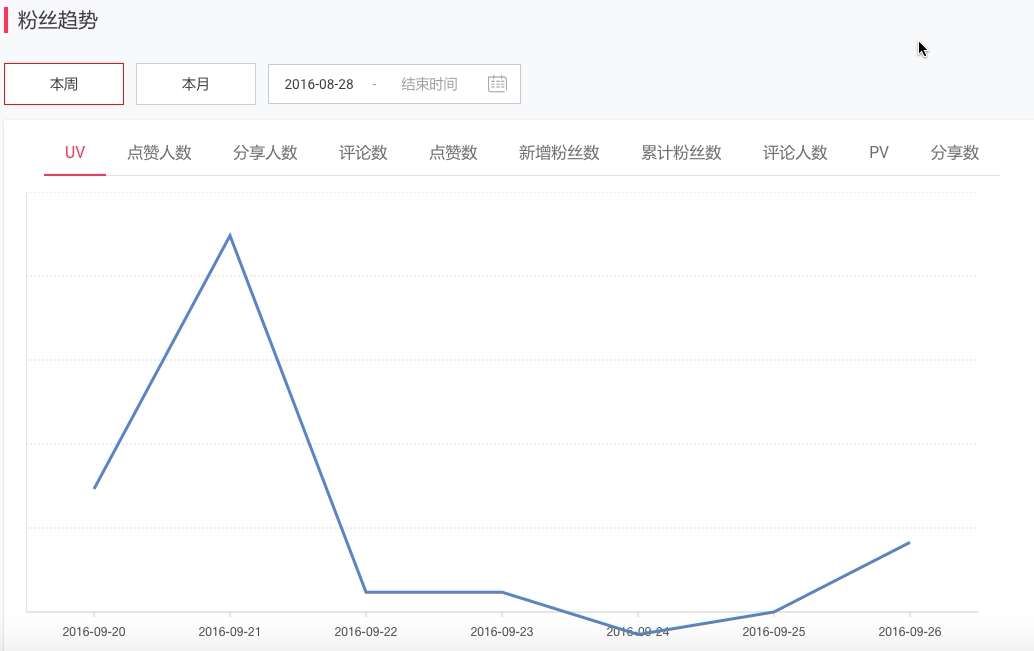Viewport: 1034px width, 651px height.
Task: Select the PV tab
Action: (x=879, y=153)
